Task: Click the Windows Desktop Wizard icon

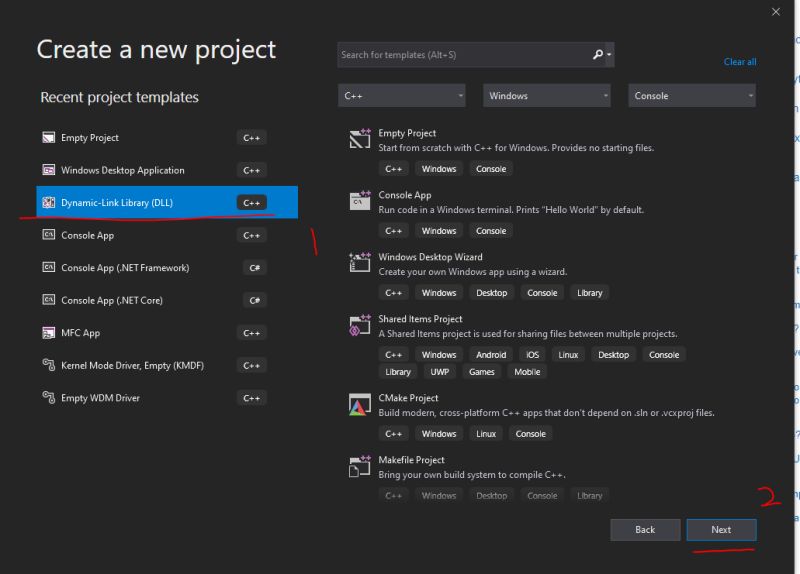Action: 359,263
